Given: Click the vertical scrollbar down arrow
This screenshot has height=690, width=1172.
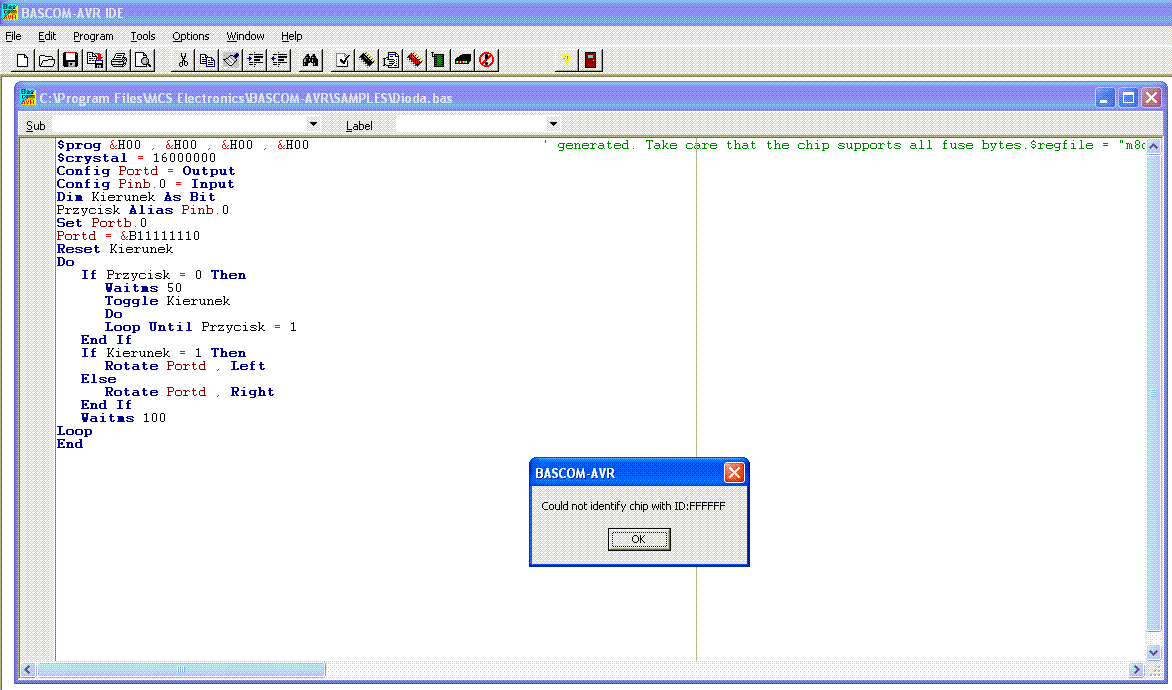Looking at the screenshot, I should 1153,651.
